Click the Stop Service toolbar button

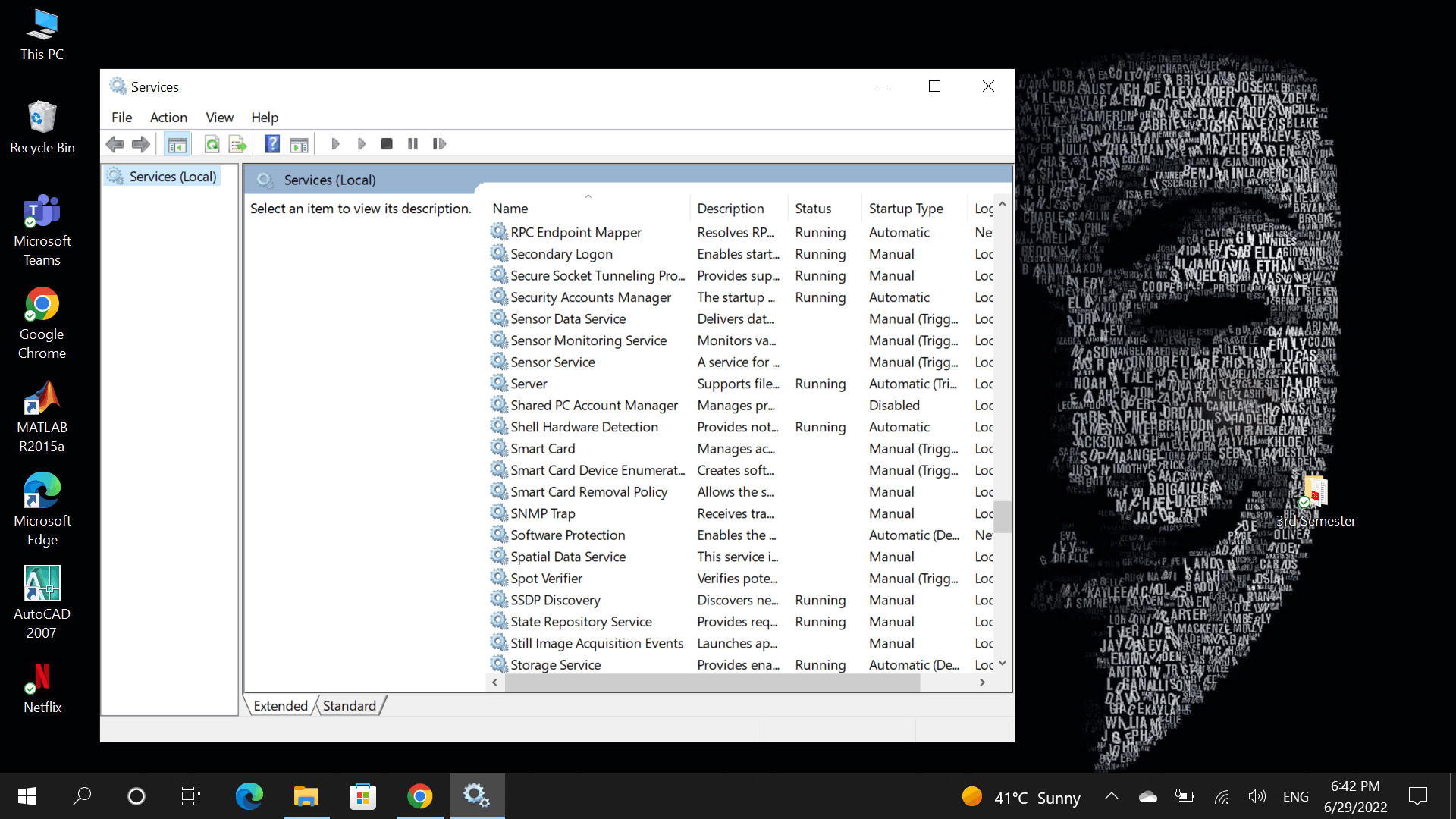point(387,144)
